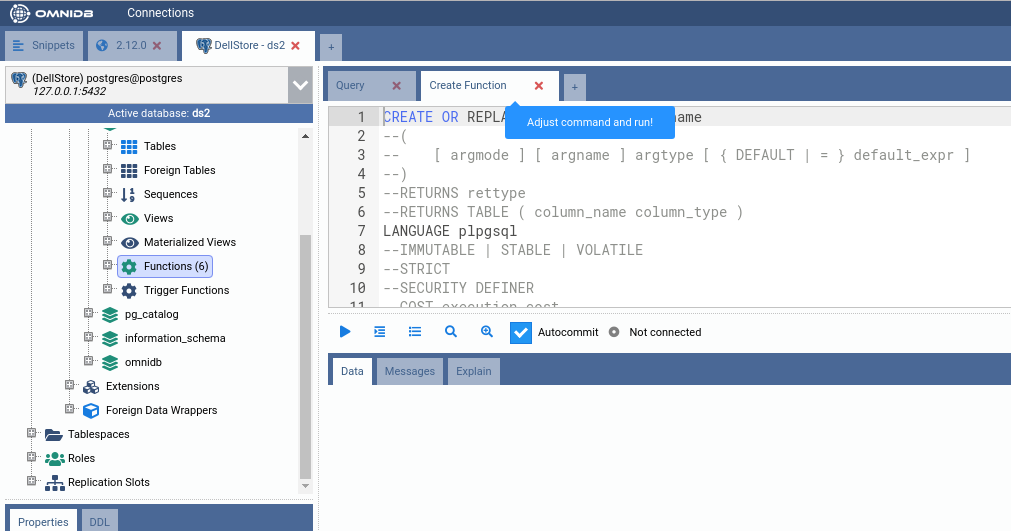Open the command history list icon
This screenshot has width=1011, height=531.
pyautogui.click(x=415, y=332)
